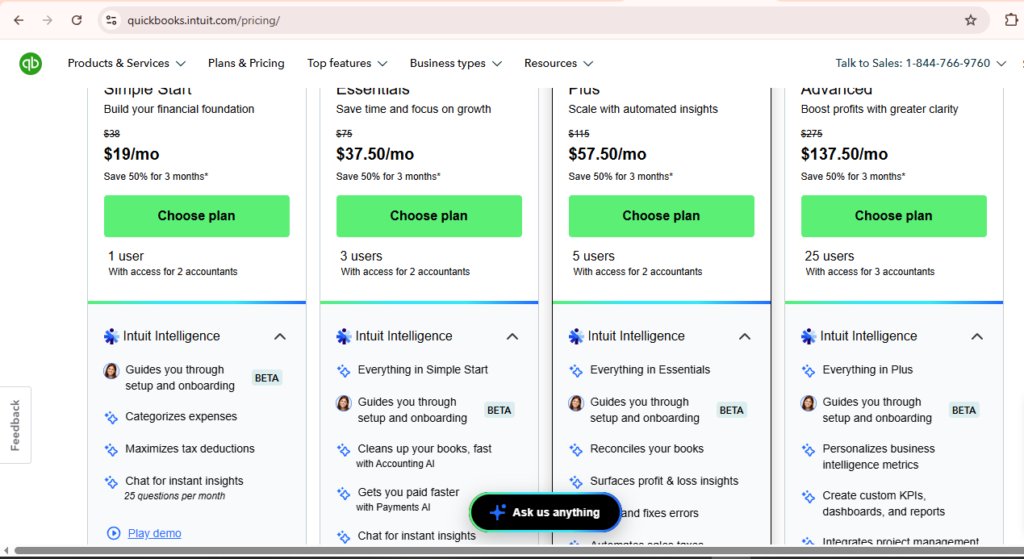
Task: Click BETA badge in Advanced card
Action: (964, 410)
